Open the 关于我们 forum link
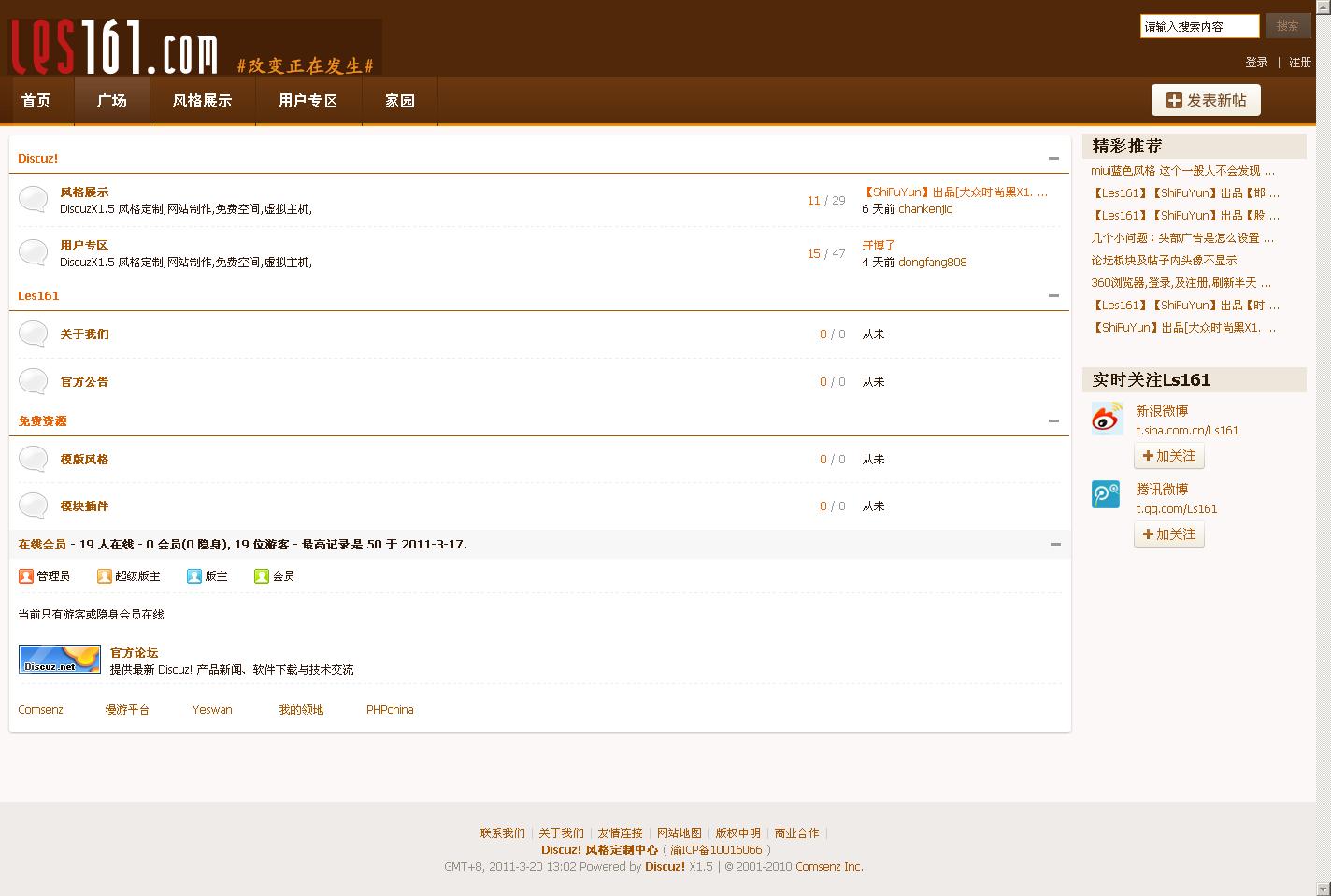 84,334
